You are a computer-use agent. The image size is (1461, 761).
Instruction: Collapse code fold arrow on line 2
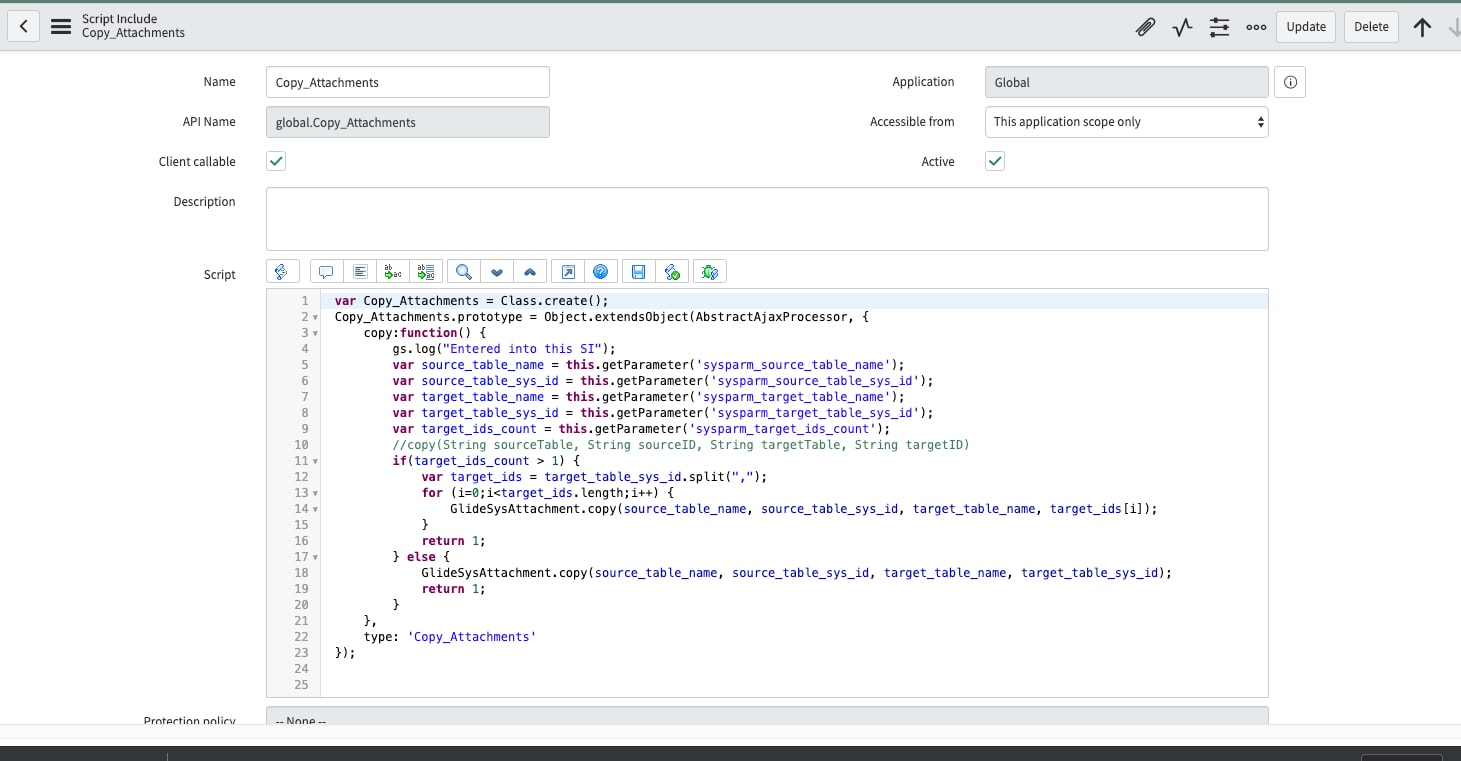point(316,317)
